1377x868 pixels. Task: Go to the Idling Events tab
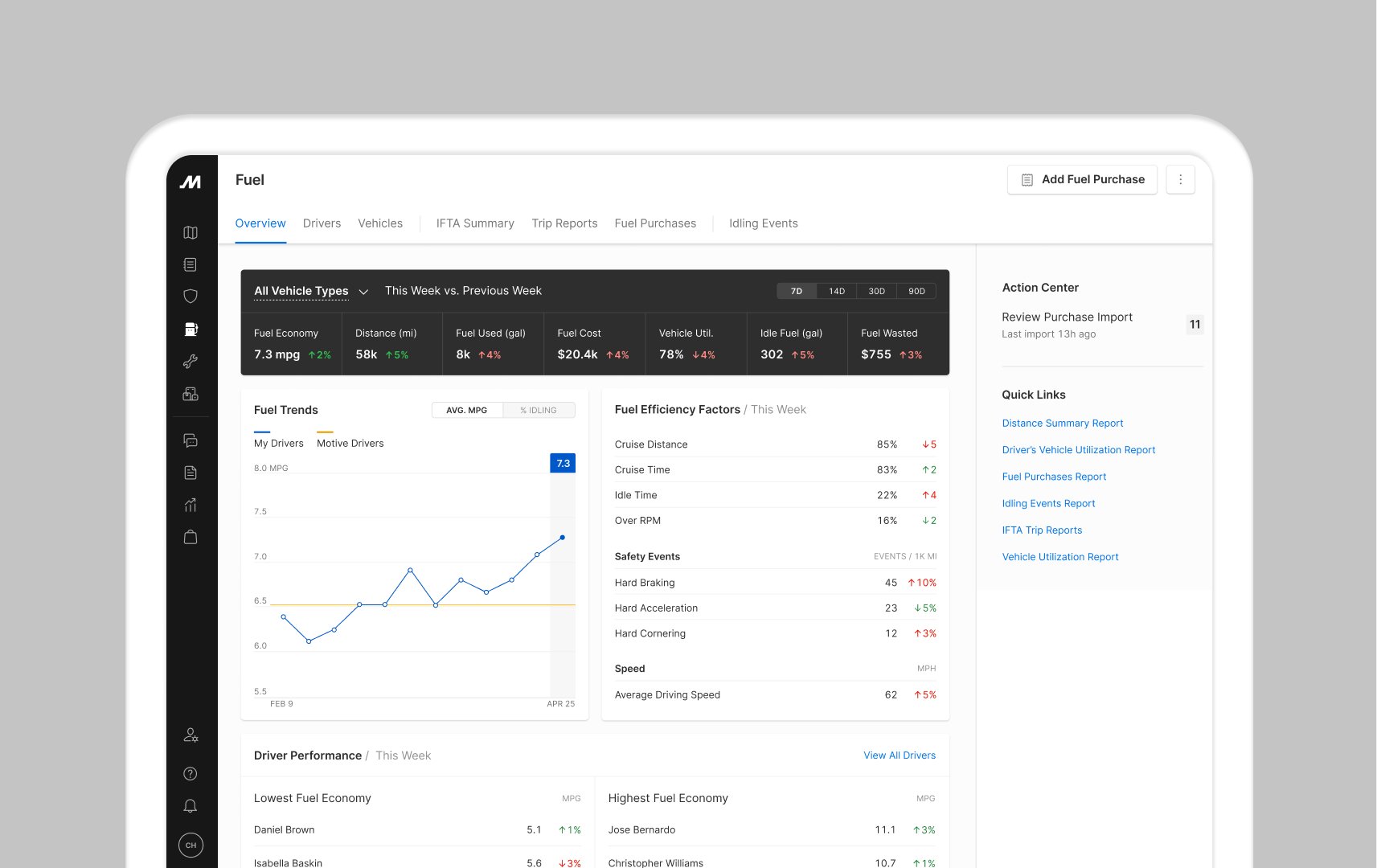click(763, 223)
